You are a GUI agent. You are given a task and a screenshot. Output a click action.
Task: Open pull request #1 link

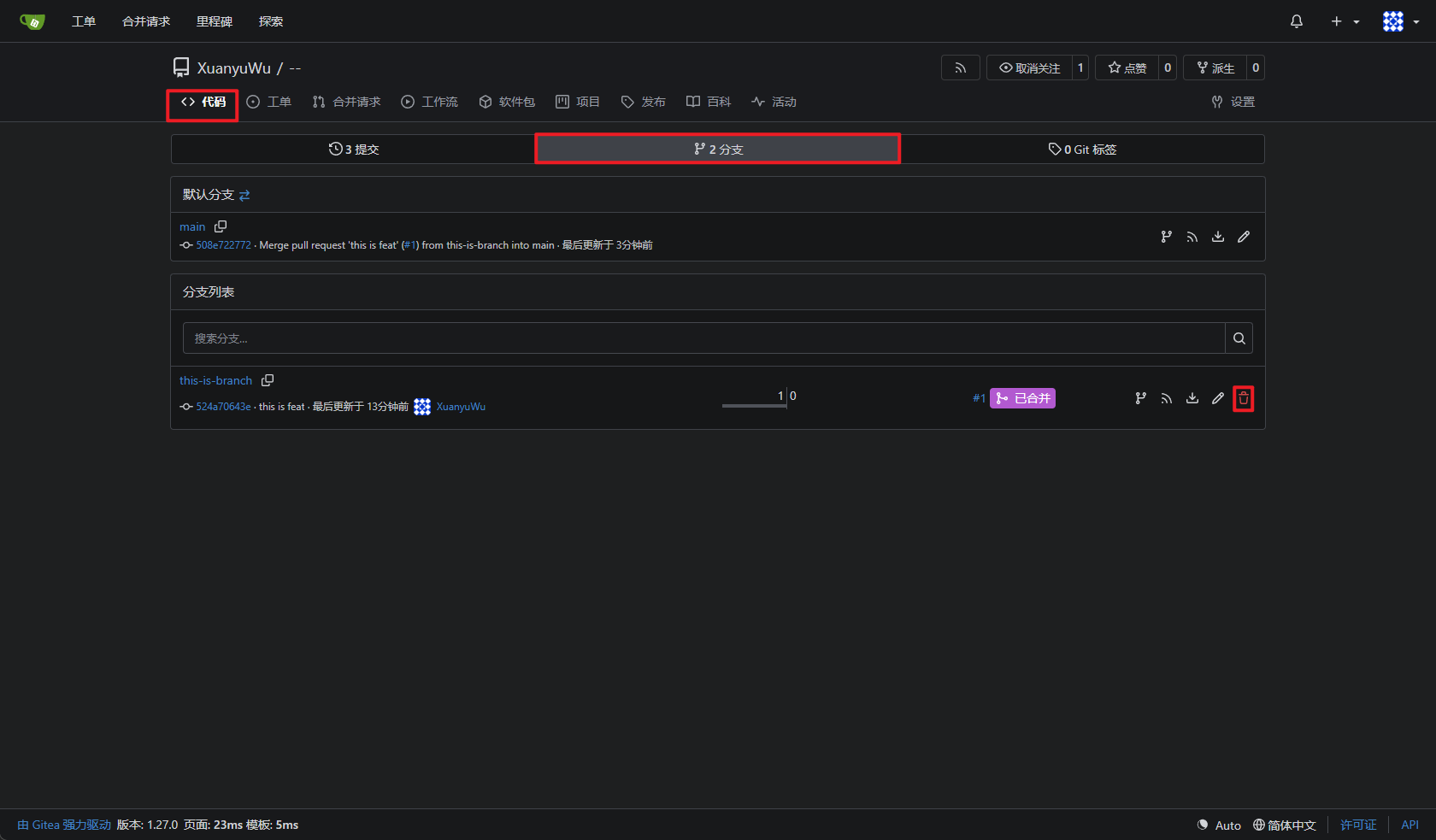[x=980, y=398]
